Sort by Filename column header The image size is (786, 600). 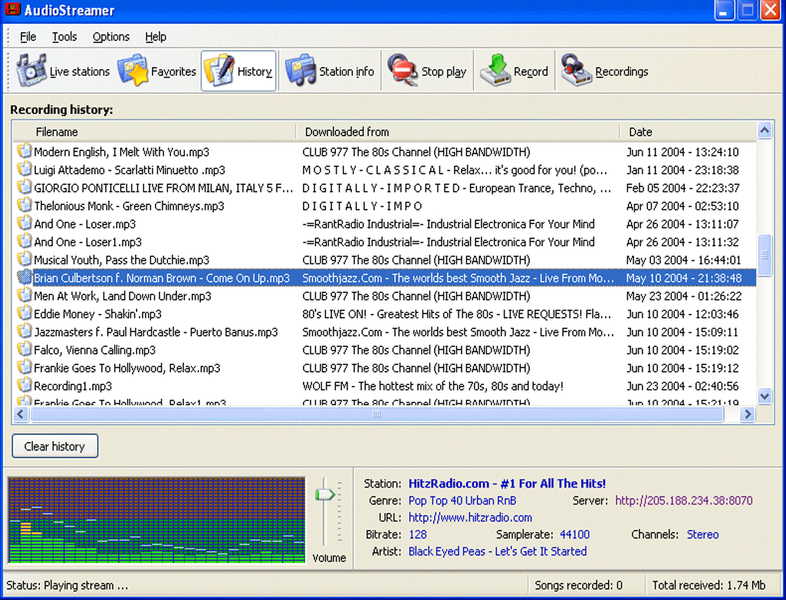[154, 132]
